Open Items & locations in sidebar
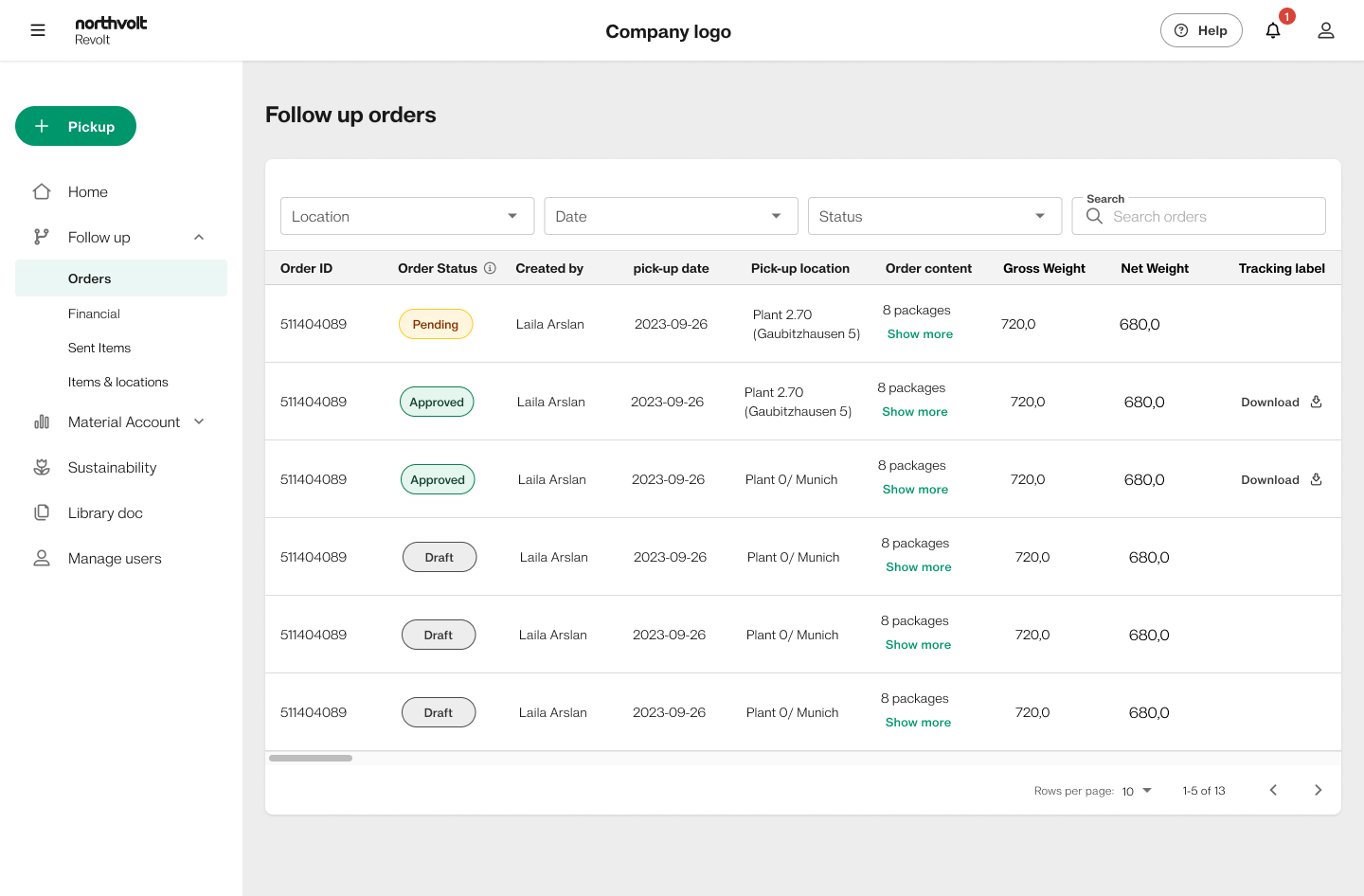The width and height of the screenshot is (1364, 896). coord(118,382)
